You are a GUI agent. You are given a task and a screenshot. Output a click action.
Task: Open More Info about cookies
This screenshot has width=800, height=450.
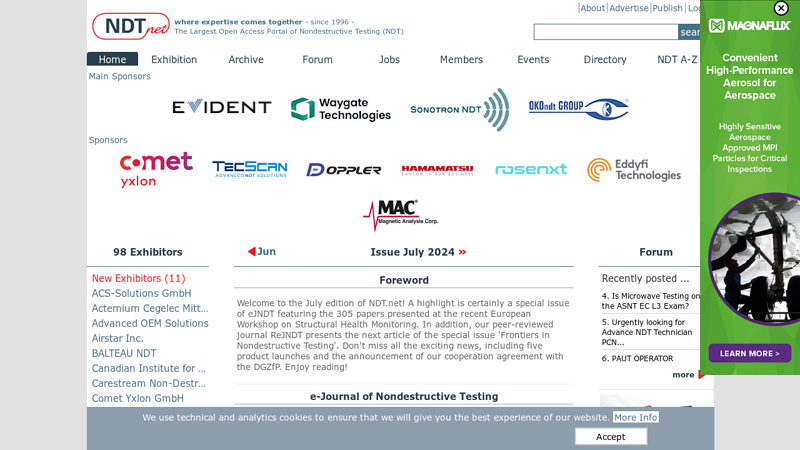click(635, 417)
